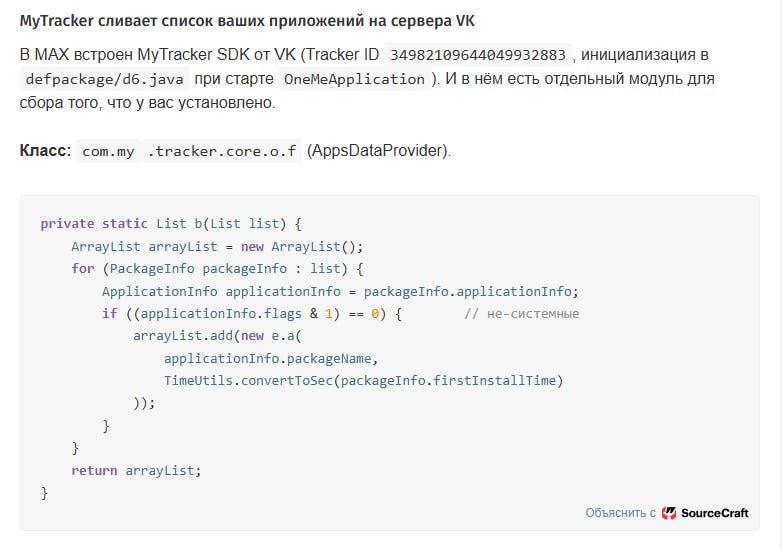Open the 'Объяснить с' link
Screen dimensions: 782x550
620,513
